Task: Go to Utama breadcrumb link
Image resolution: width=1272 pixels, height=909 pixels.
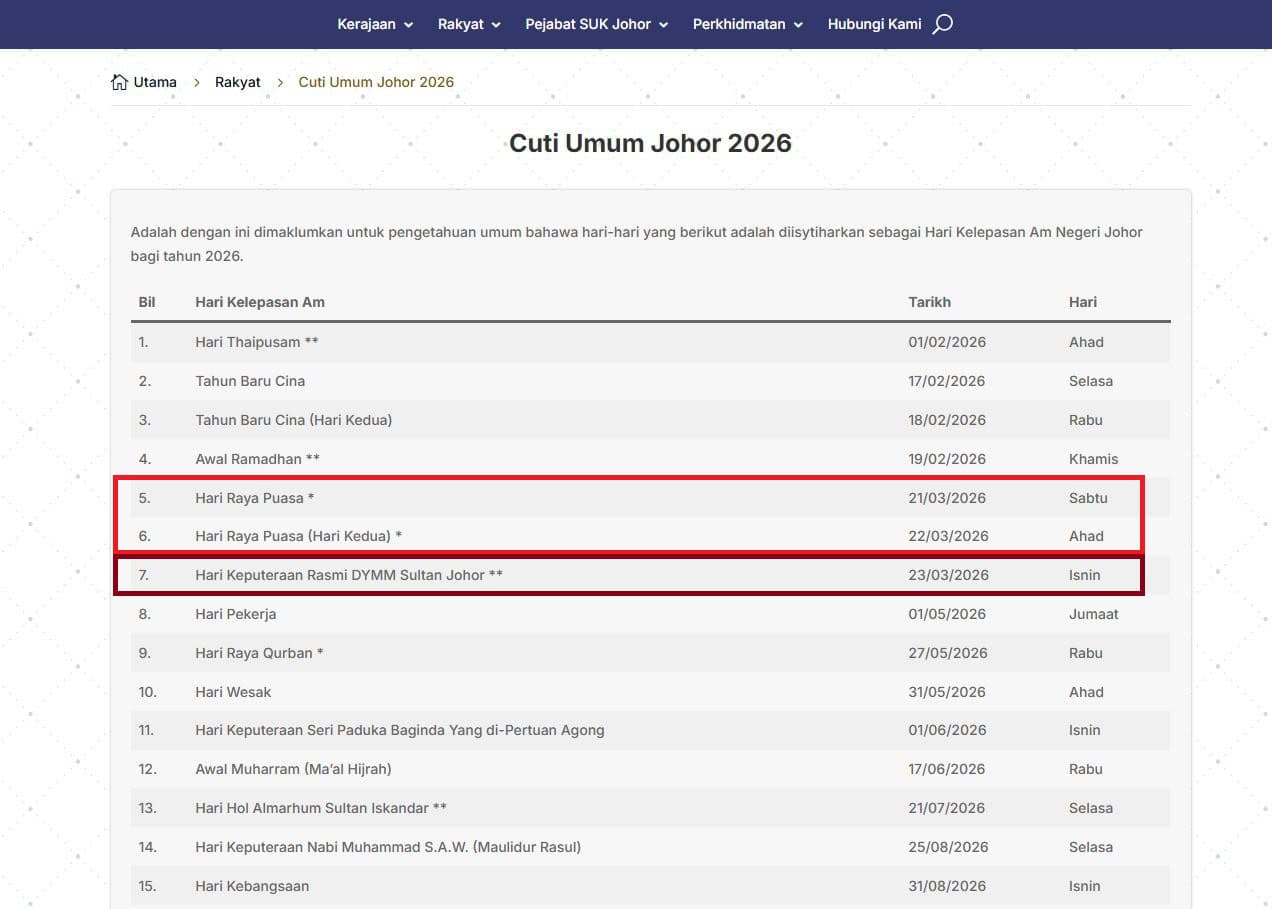Action: [155, 82]
